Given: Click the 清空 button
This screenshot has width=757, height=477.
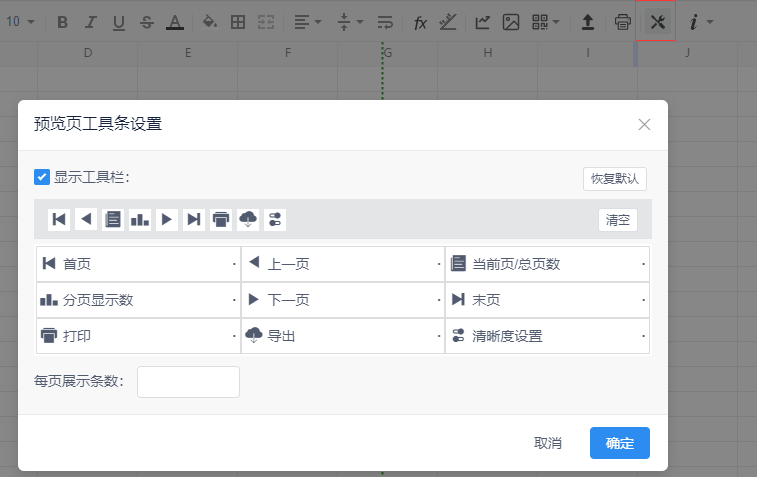Looking at the screenshot, I should pyautogui.click(x=618, y=220).
